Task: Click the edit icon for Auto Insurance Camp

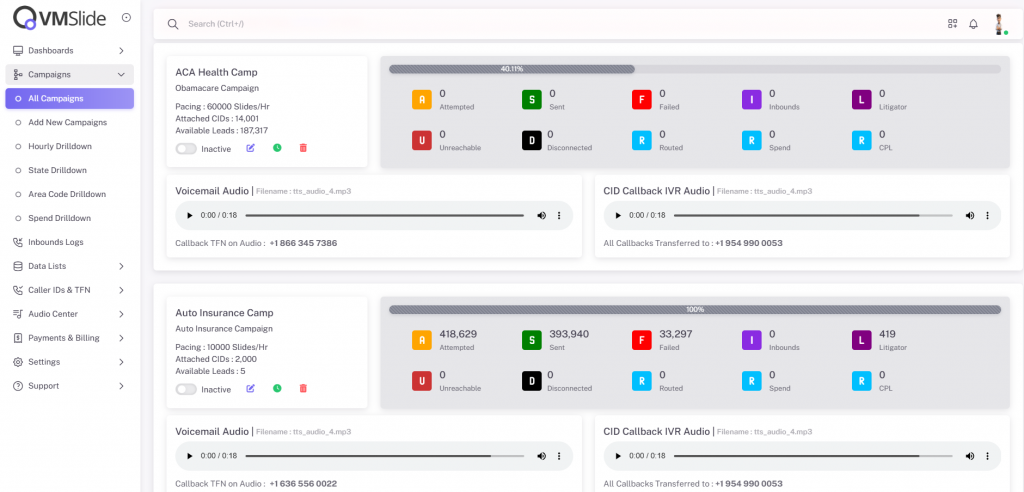Action: point(251,388)
